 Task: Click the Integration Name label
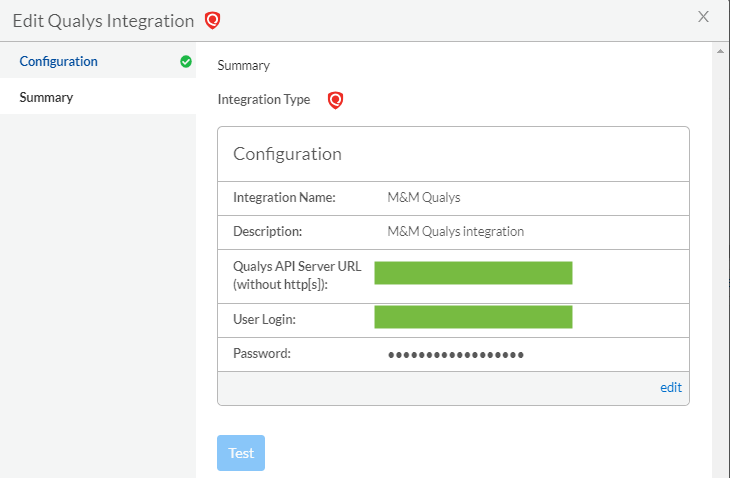(284, 198)
